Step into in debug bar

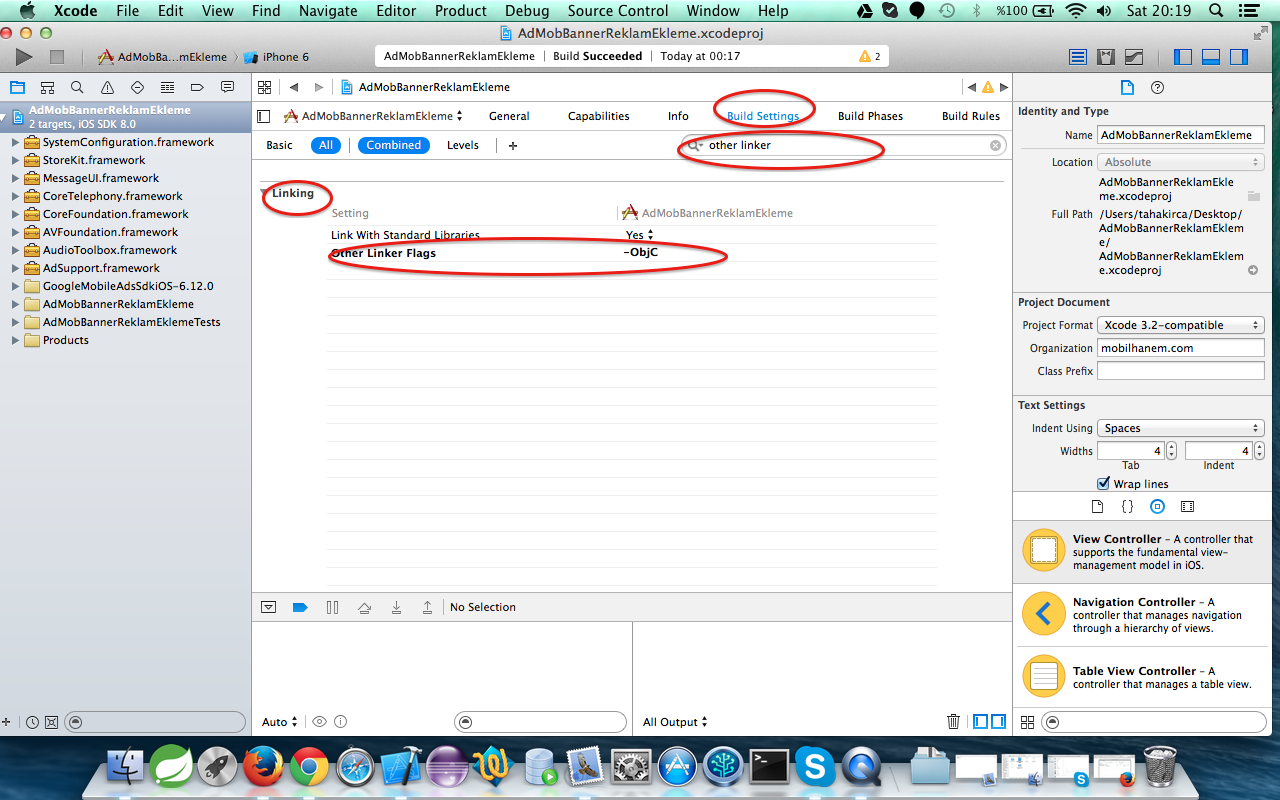tap(396, 607)
